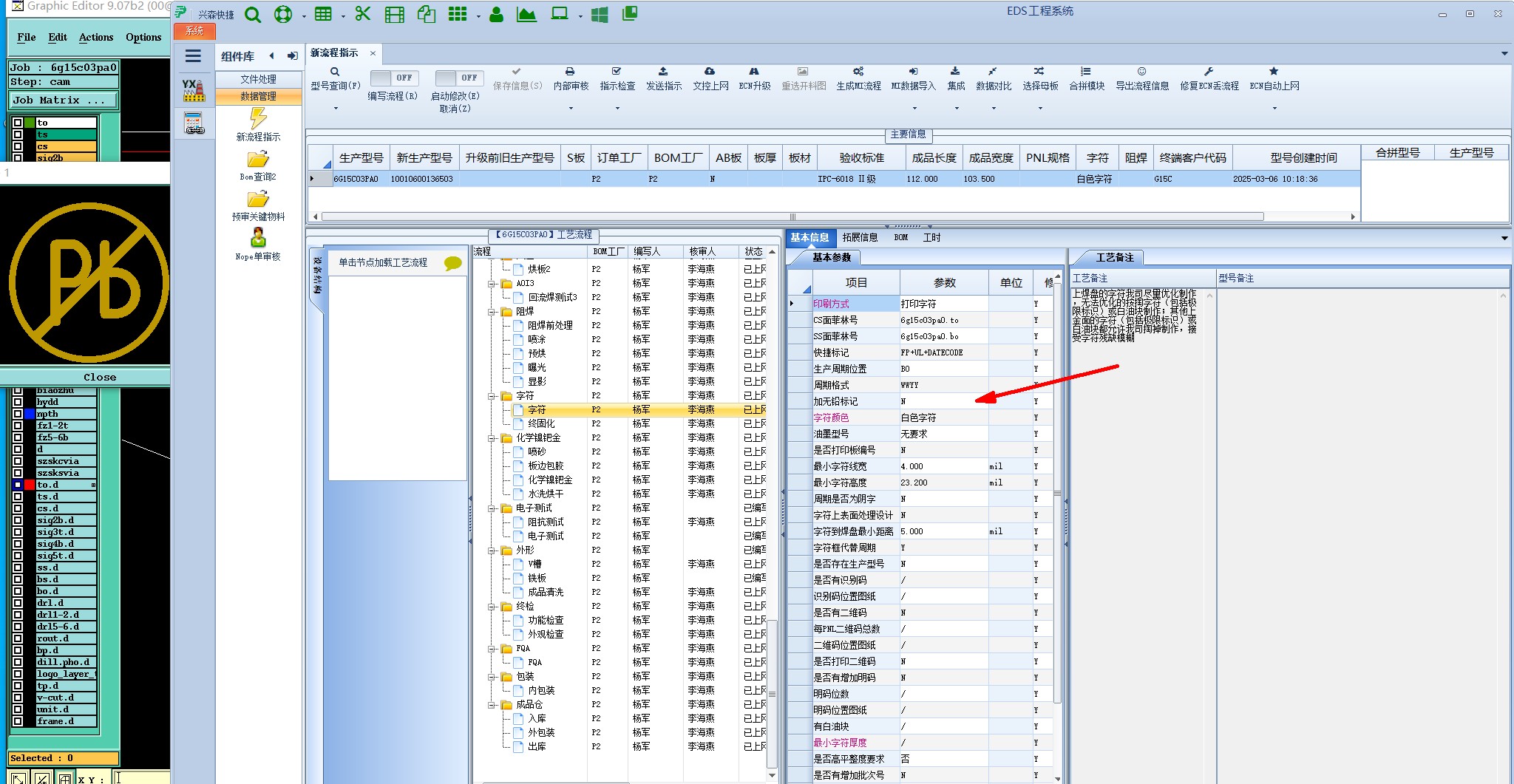1514x784 pixels.
Task: Open the green area chart icon
Action: coord(526,14)
